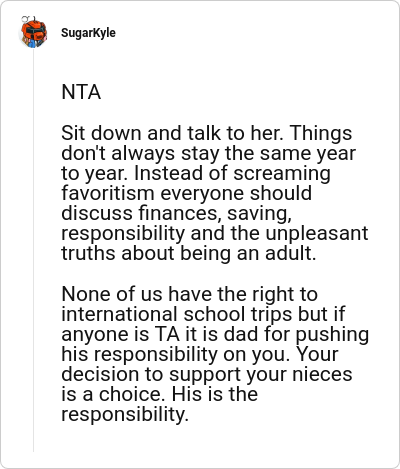Viewport: 400px width, 469px height.
Task: Open SugarKyle's avatar image
Action: [x=33, y=33]
